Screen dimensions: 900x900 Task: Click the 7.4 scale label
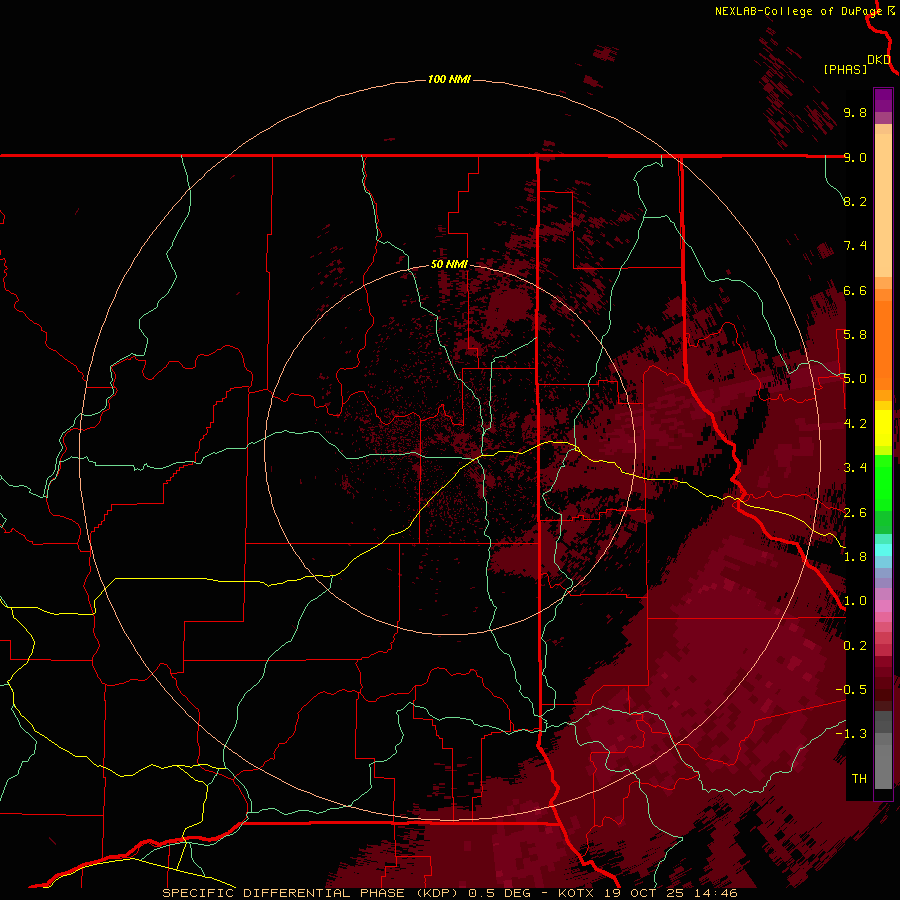tap(855, 246)
